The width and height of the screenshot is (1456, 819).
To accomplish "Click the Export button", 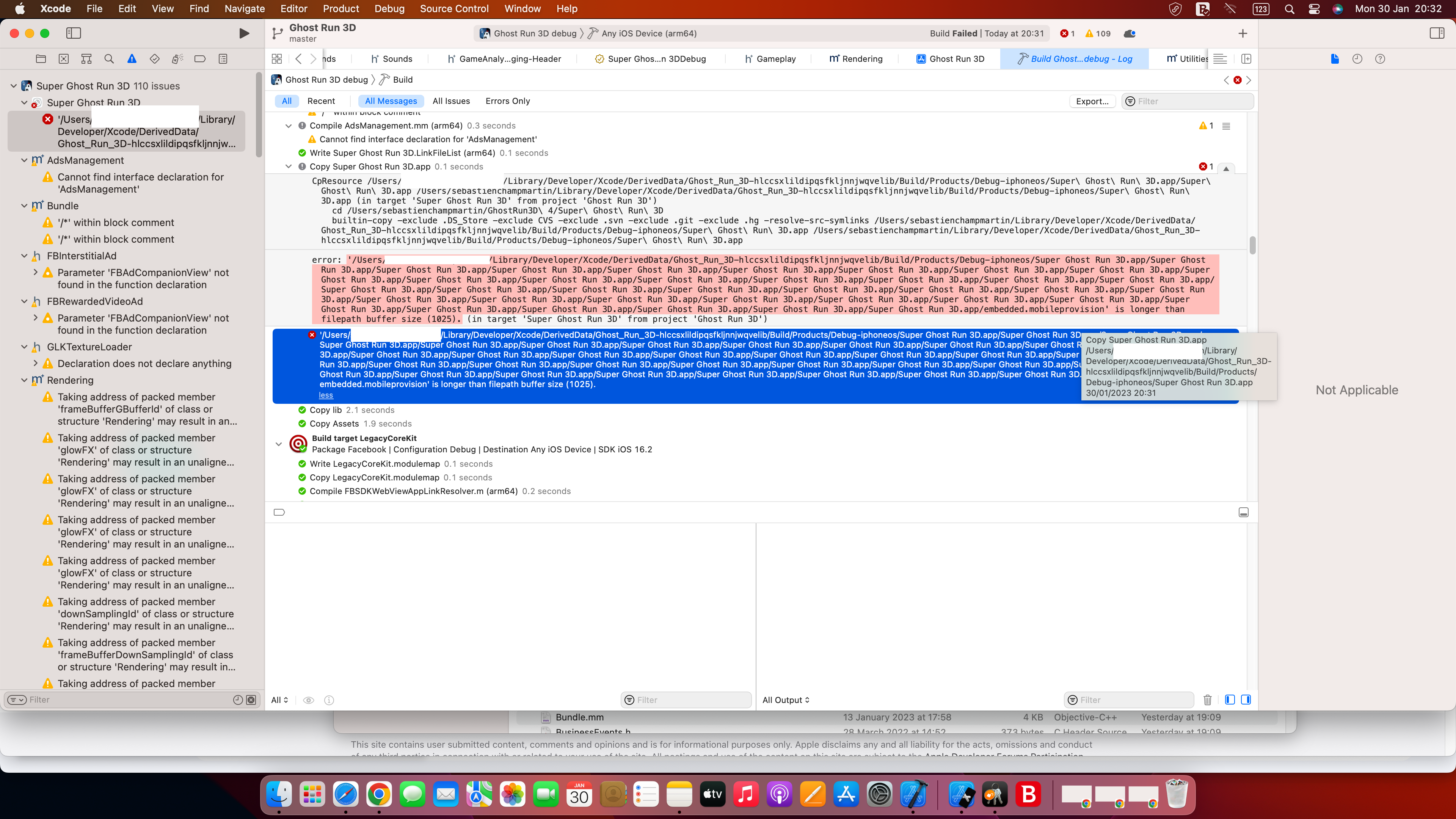I will point(1092,101).
